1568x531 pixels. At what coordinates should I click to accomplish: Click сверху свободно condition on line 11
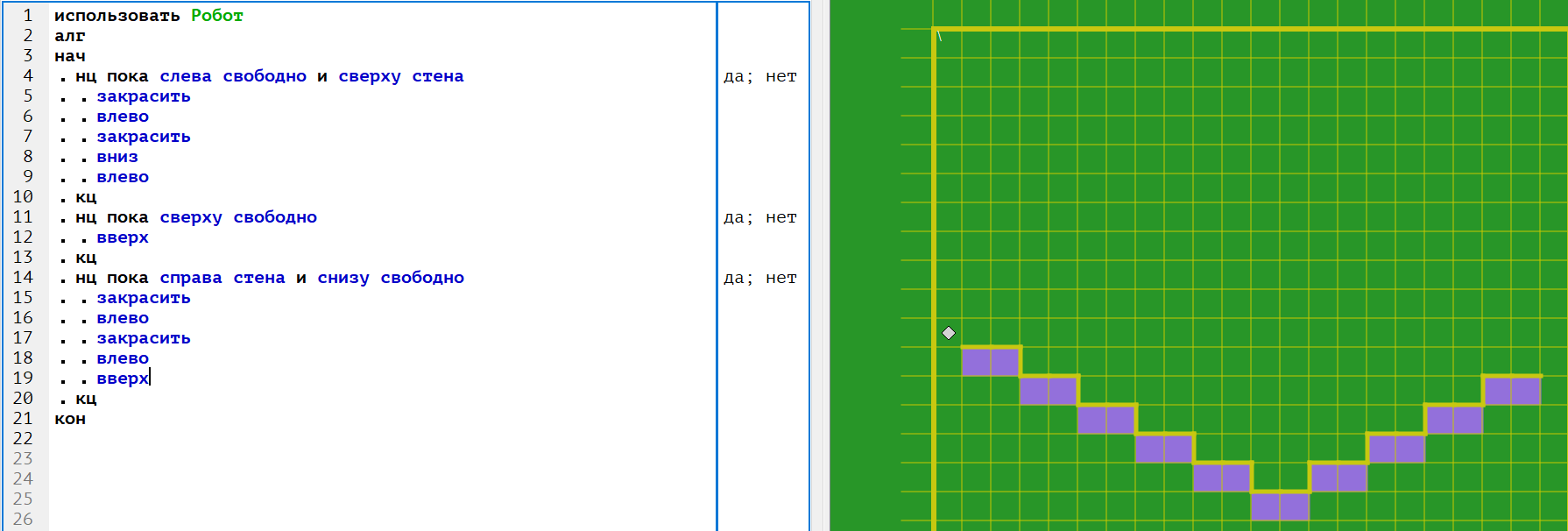[238, 217]
